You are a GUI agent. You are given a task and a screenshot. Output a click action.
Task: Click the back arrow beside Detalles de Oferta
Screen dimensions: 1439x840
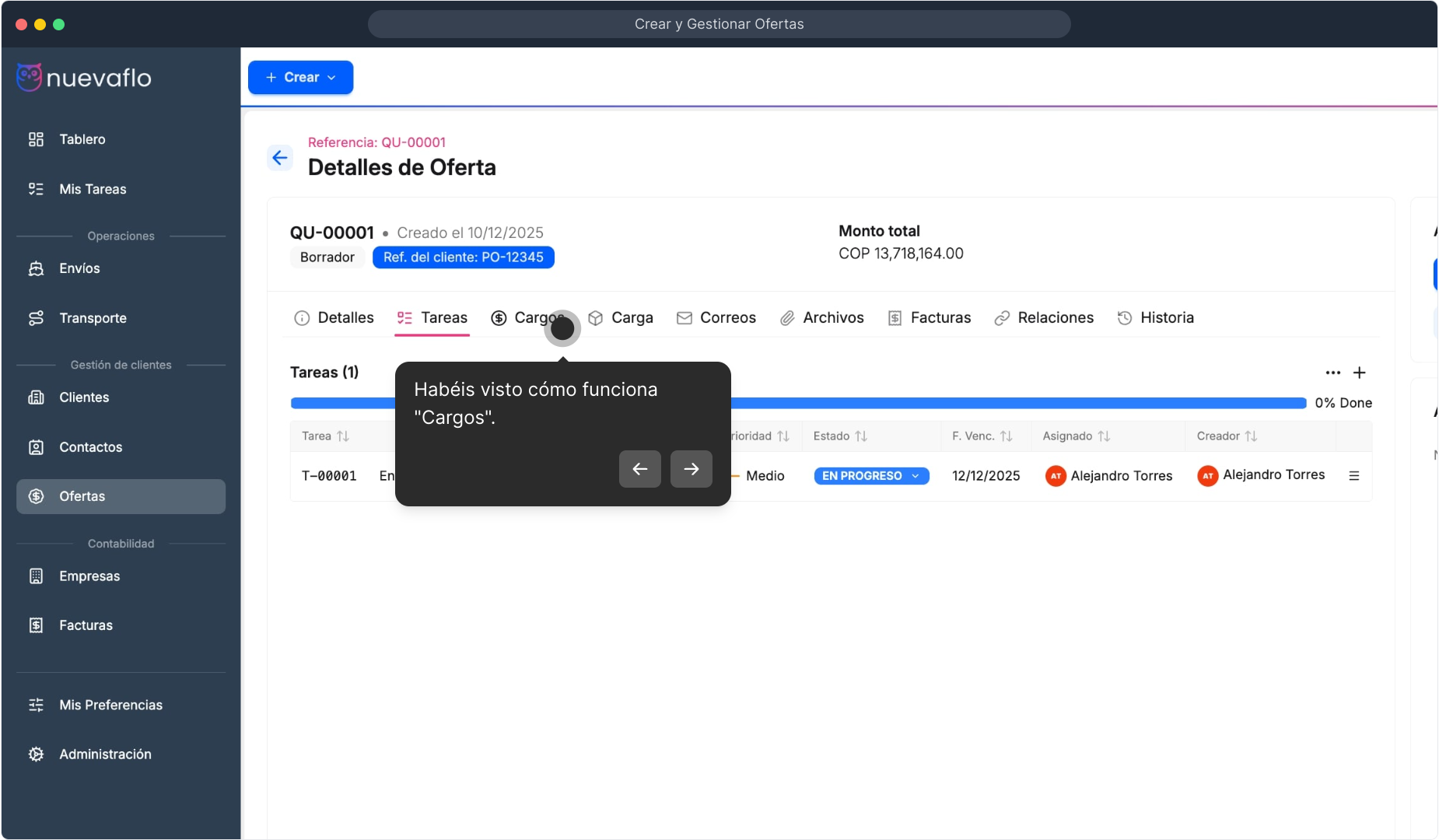(x=280, y=158)
